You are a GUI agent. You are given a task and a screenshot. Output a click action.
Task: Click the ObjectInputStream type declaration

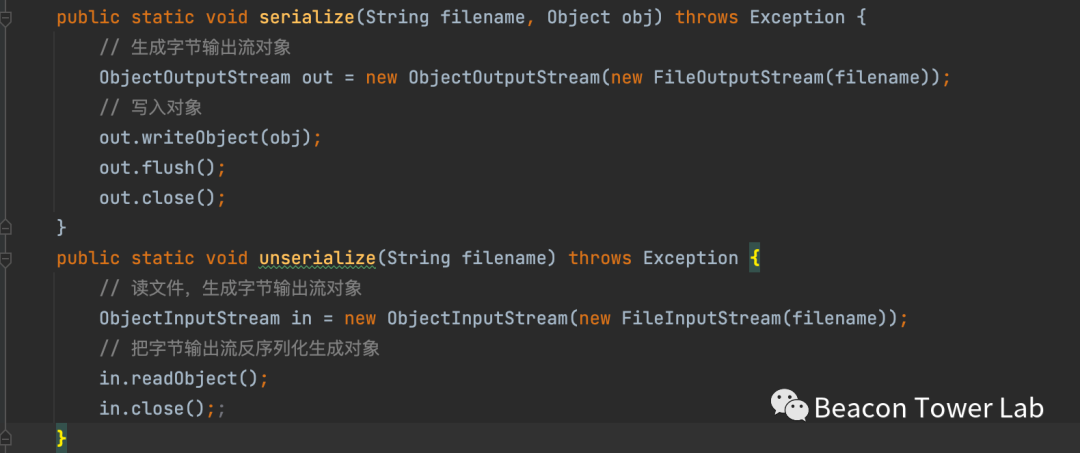click(189, 318)
